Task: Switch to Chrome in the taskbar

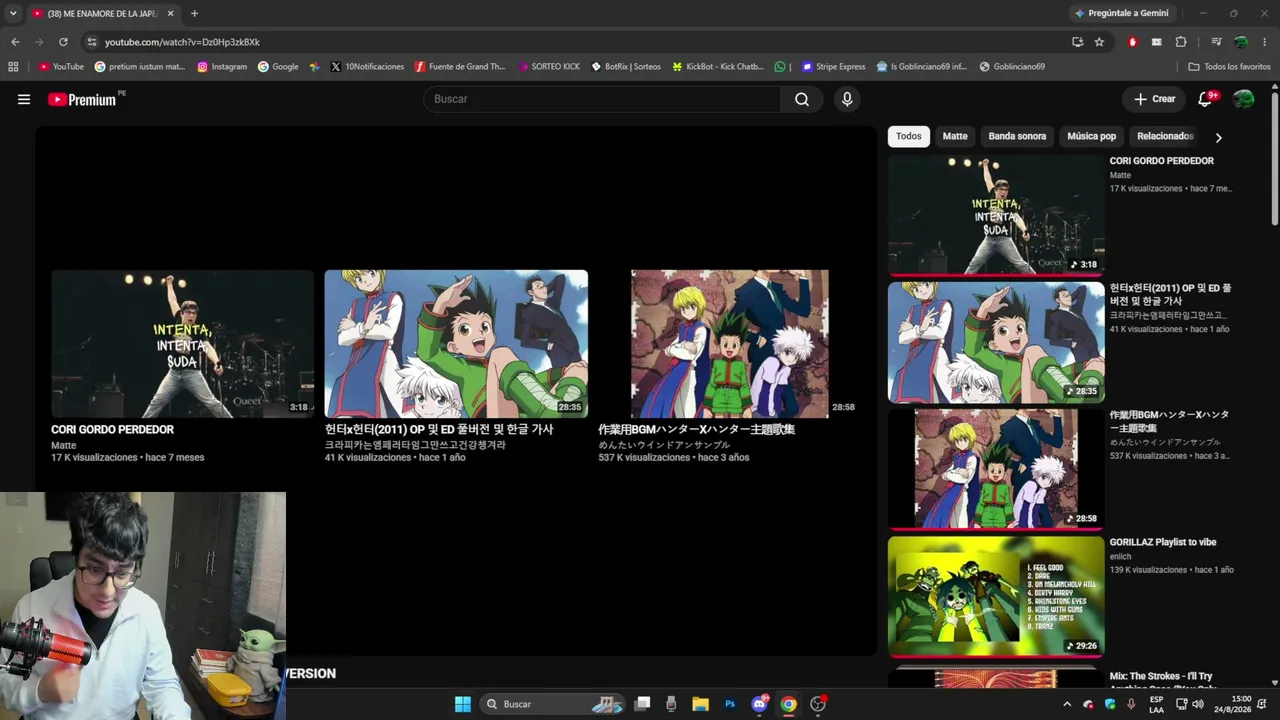Action: [x=789, y=704]
